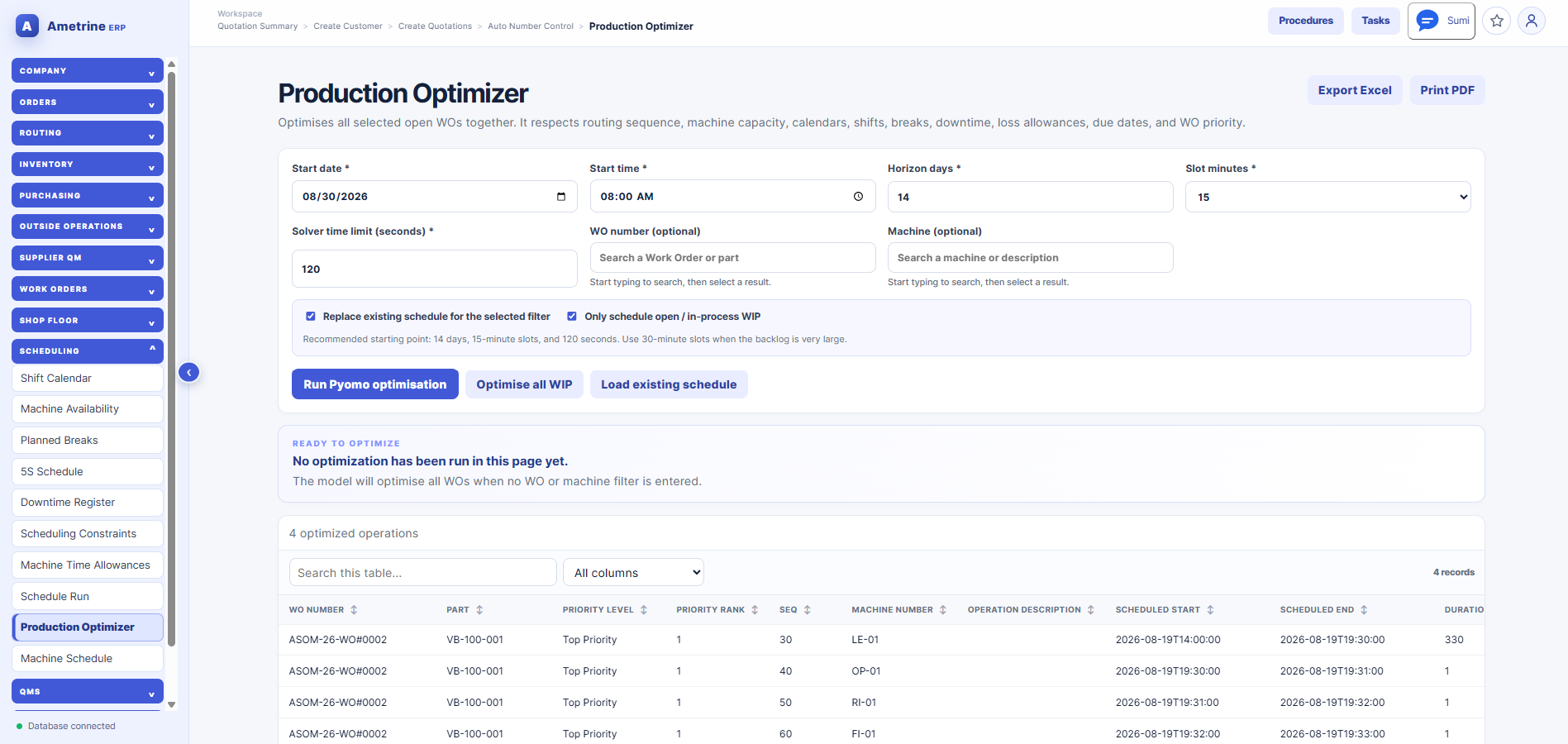Sort by Machine Number column arrows
The image size is (1568, 744).
tap(943, 610)
